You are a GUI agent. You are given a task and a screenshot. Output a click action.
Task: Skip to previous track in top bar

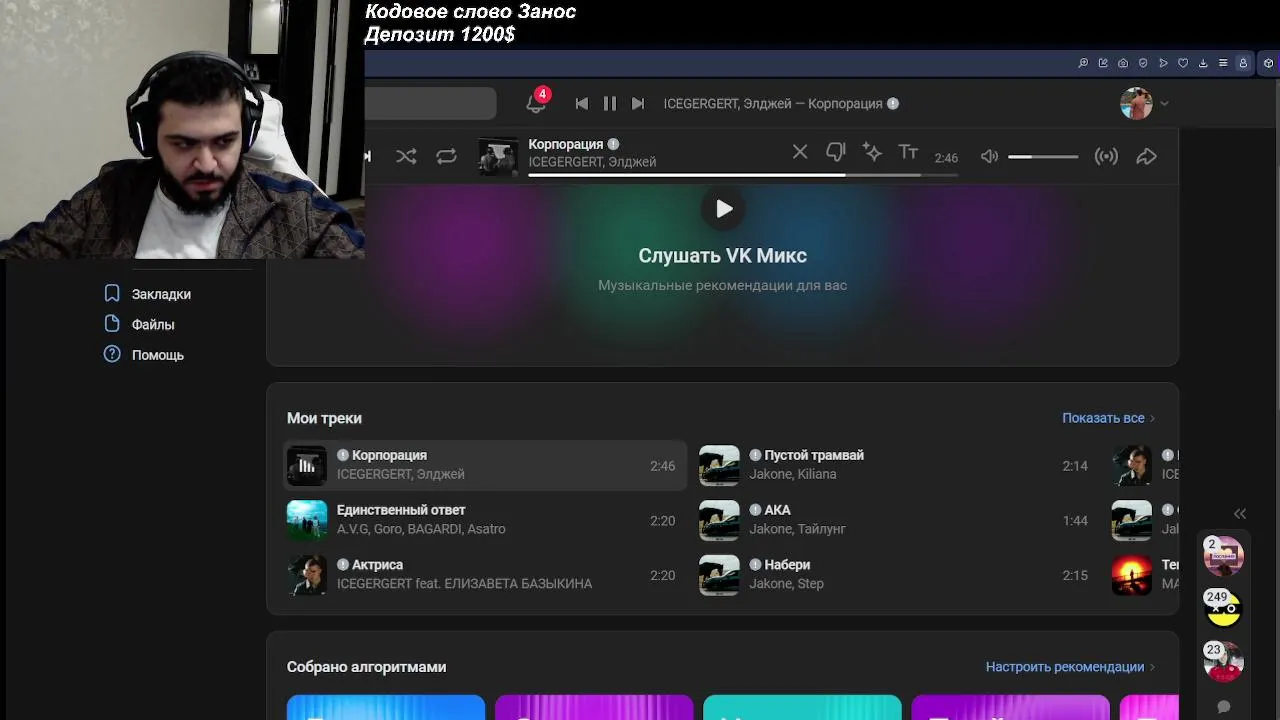pyautogui.click(x=582, y=103)
